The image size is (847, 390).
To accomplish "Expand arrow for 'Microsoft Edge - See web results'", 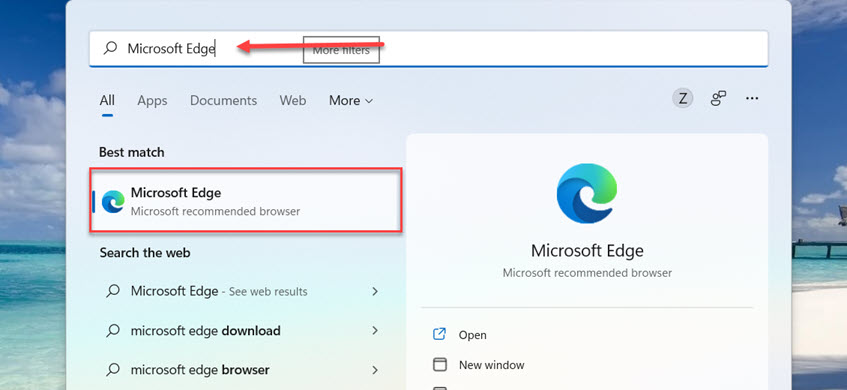I will [x=374, y=292].
